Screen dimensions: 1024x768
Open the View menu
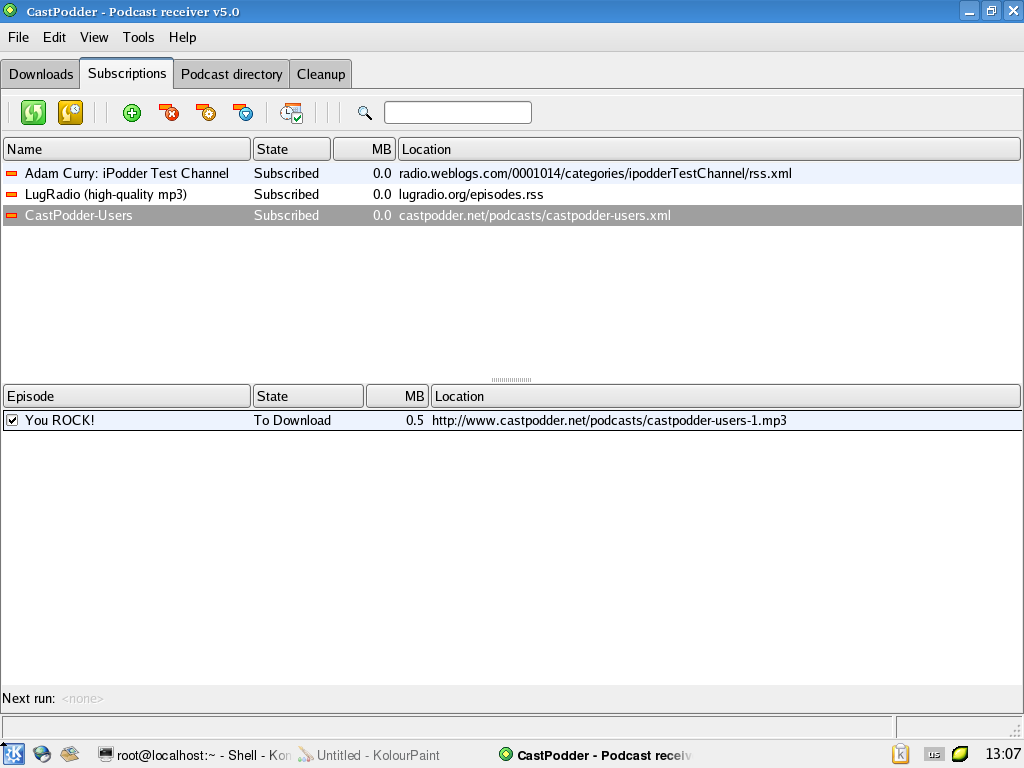click(94, 37)
